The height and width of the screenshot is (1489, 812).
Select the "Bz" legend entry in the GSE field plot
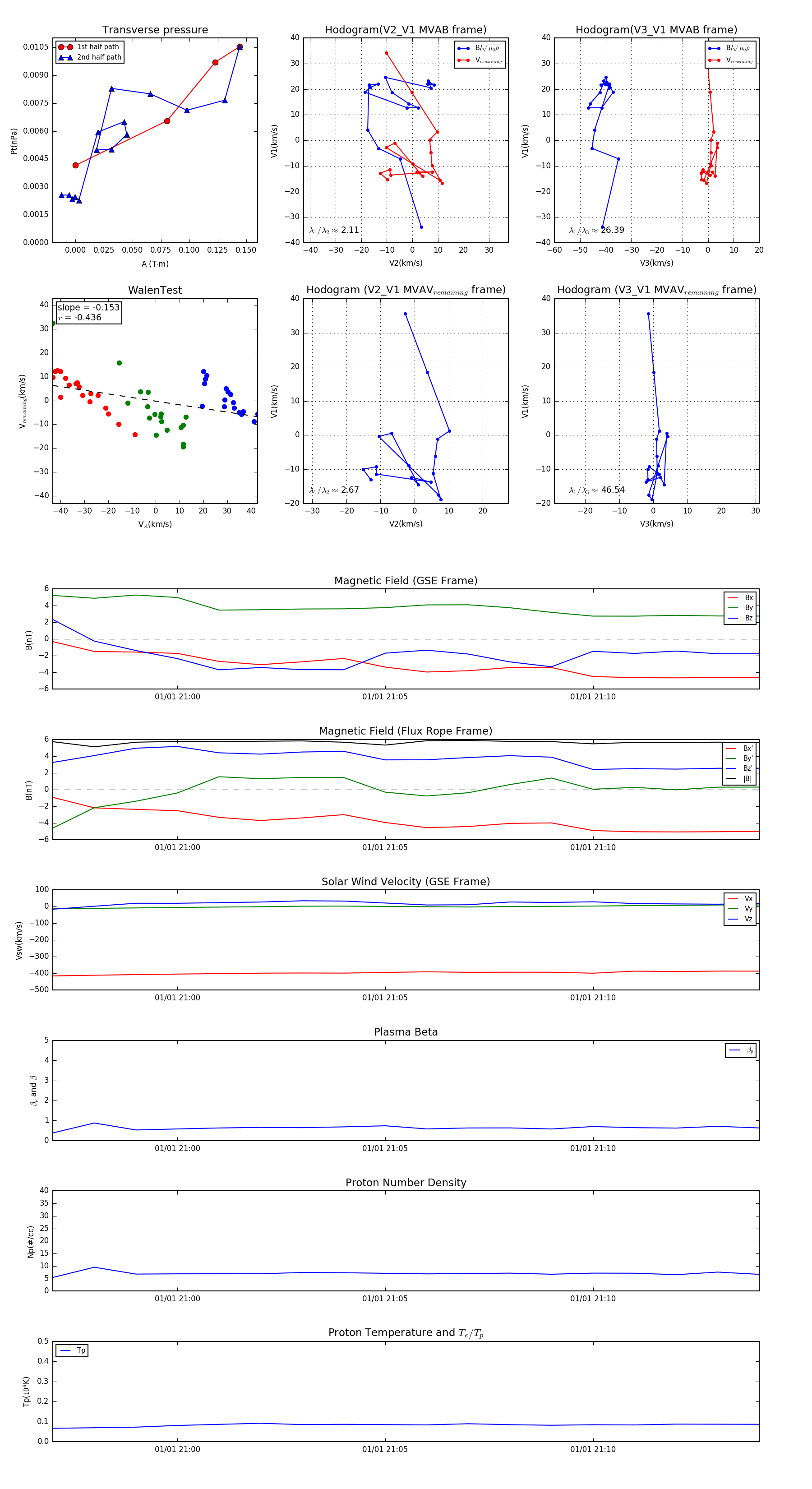coord(740,618)
